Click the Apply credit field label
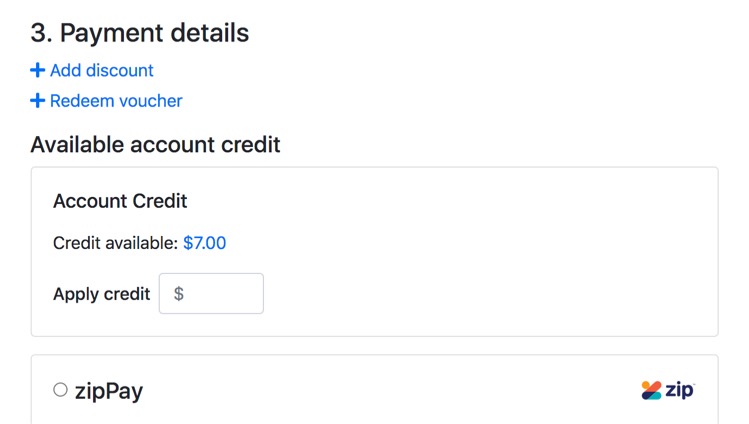This screenshot has width=749, height=424. point(101,294)
